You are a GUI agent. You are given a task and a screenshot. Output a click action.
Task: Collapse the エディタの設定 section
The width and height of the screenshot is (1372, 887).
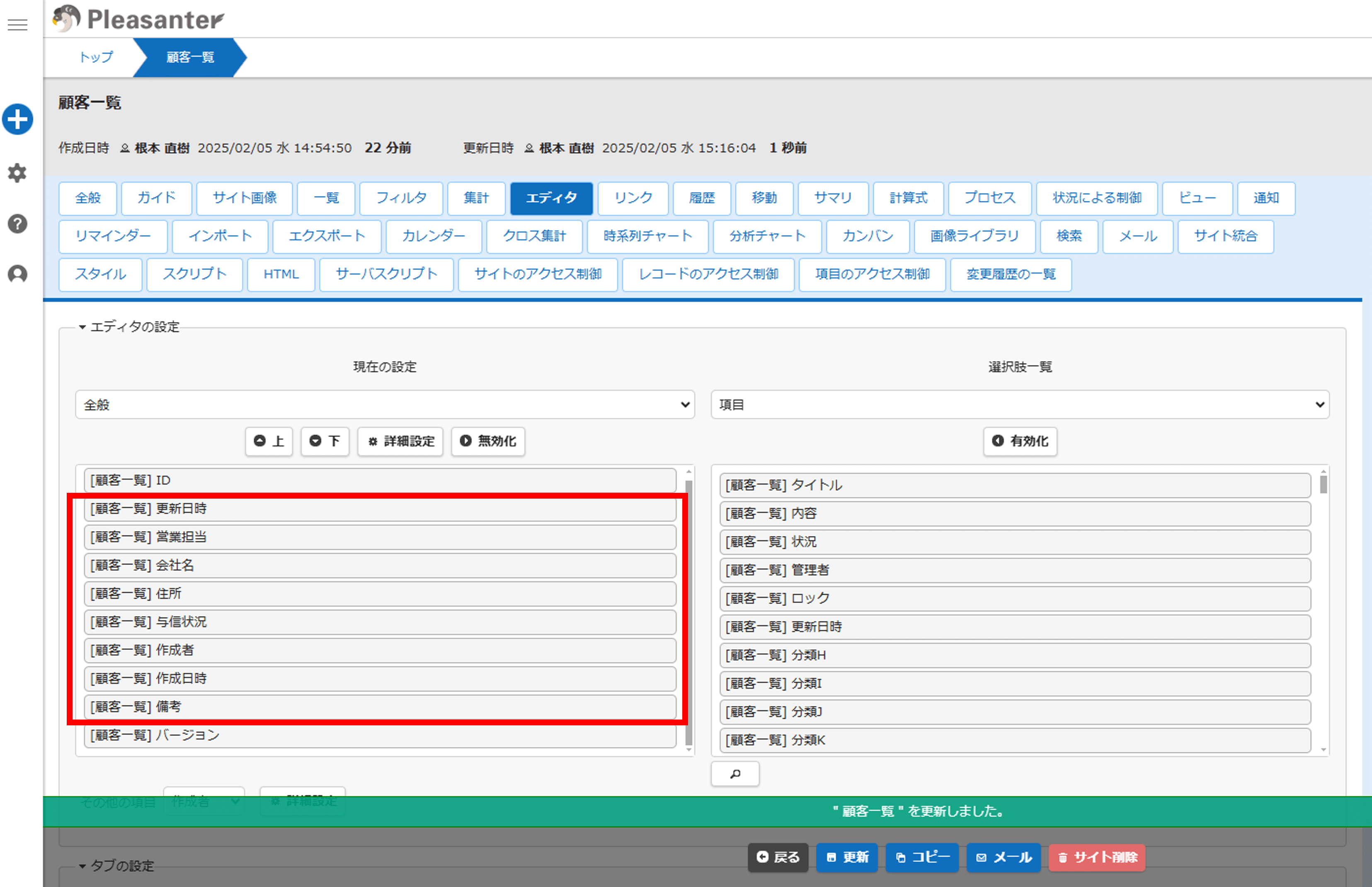tap(130, 327)
